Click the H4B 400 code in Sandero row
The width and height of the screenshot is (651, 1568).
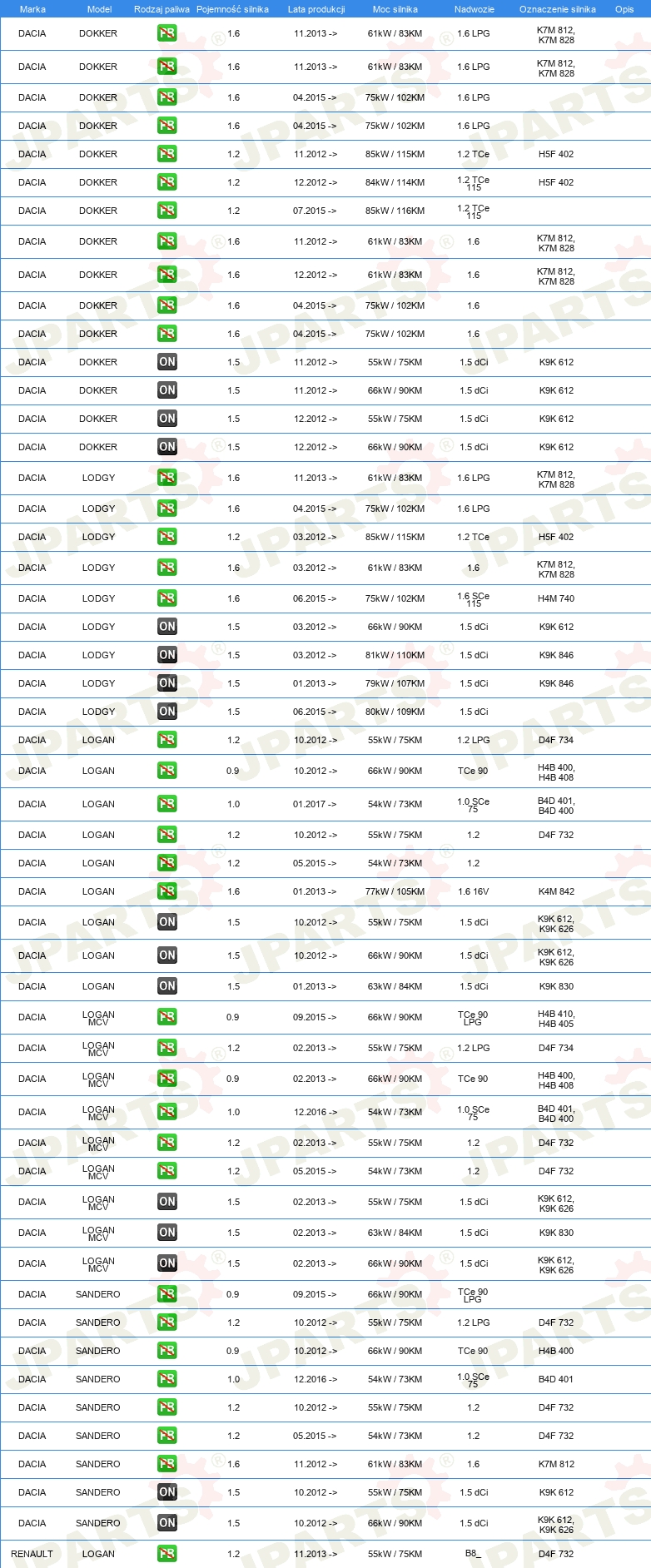coord(556,1351)
